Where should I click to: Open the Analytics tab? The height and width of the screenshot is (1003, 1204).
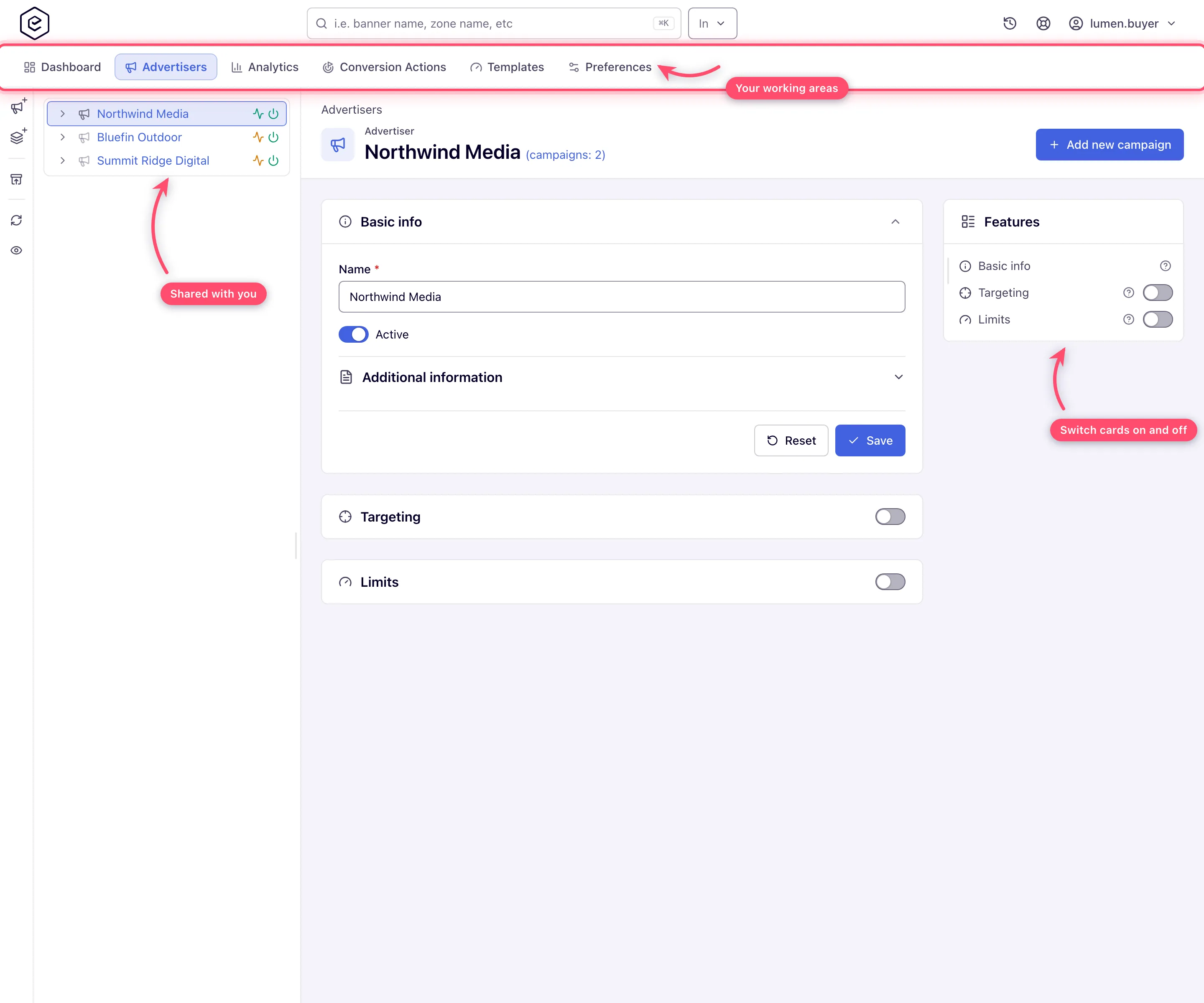pyautogui.click(x=265, y=67)
